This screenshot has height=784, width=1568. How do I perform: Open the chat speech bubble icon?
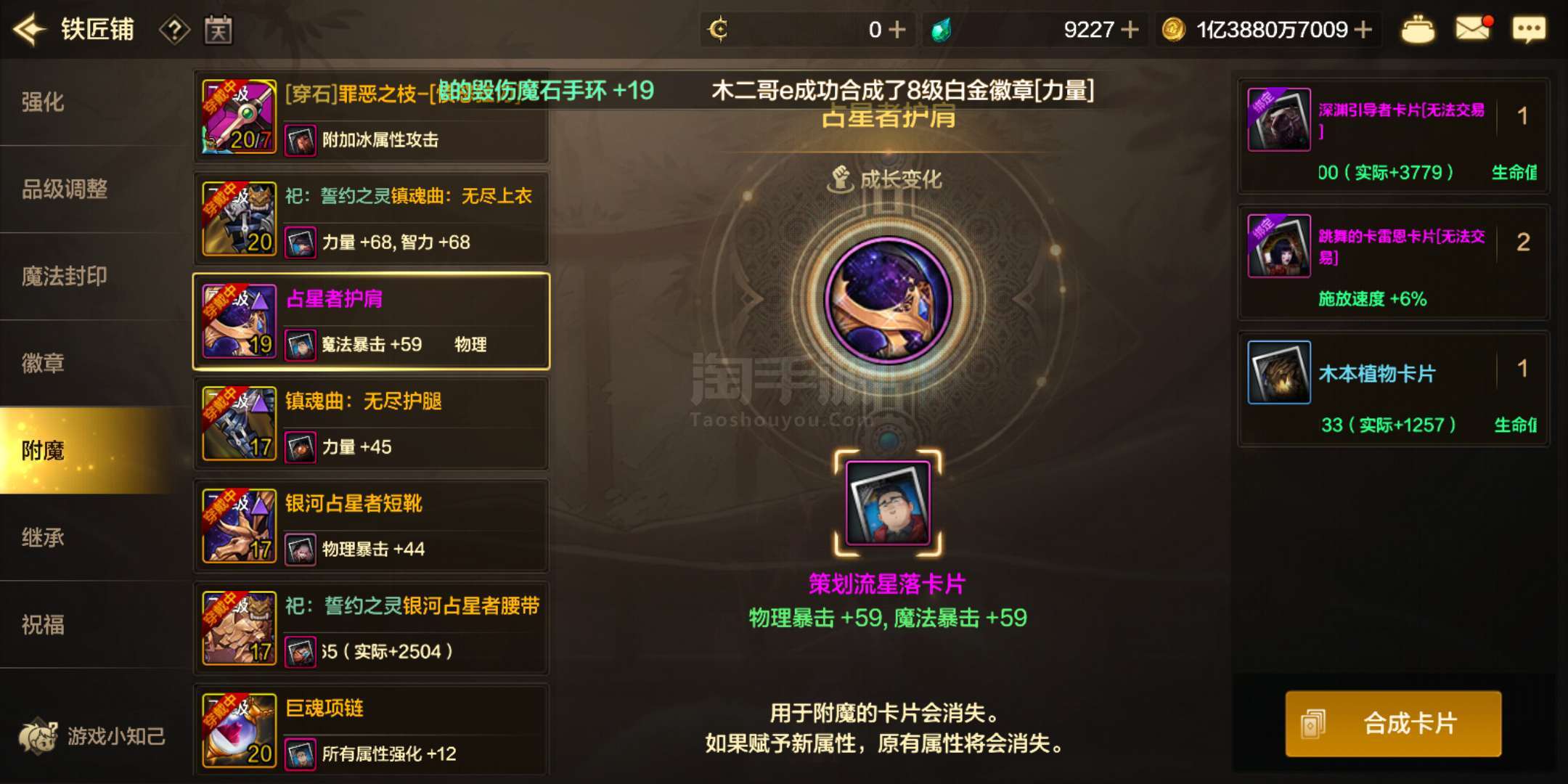pyautogui.click(x=1529, y=30)
